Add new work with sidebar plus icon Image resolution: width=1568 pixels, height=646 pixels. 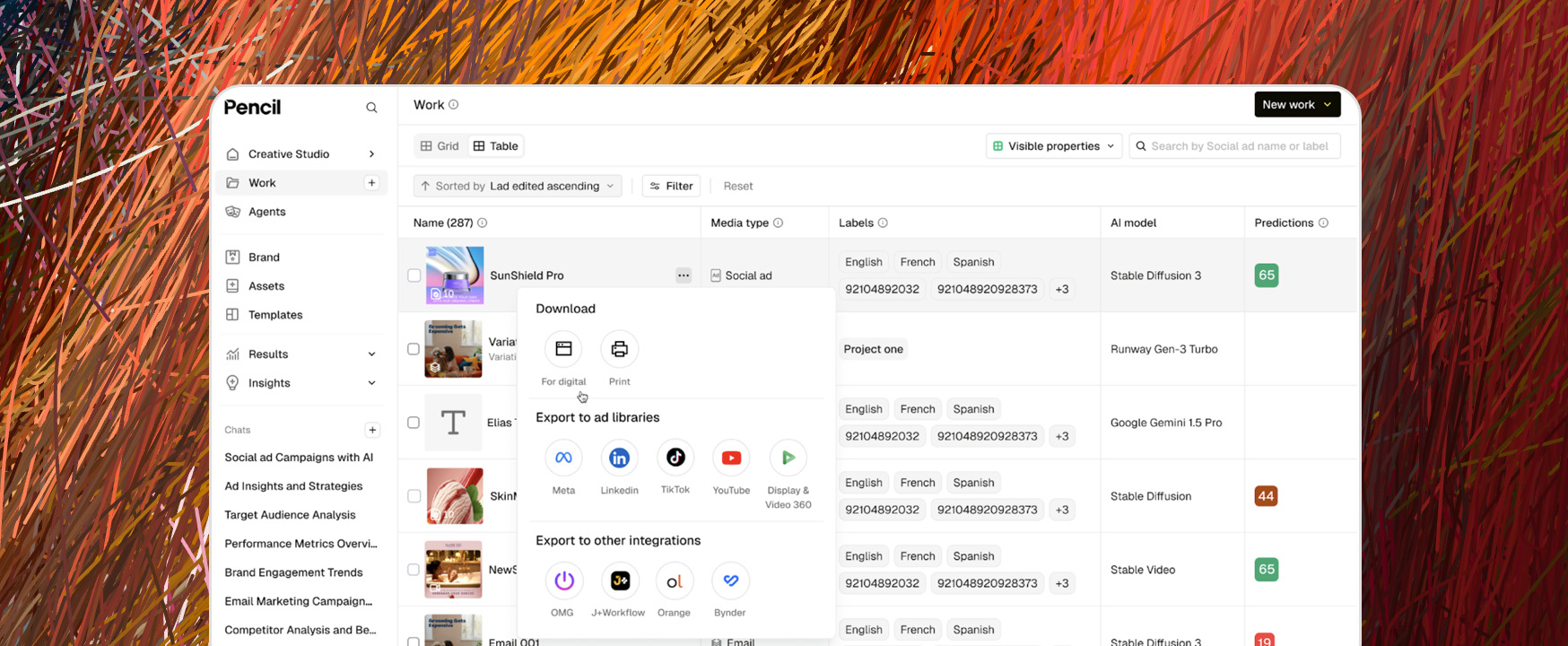tap(371, 183)
